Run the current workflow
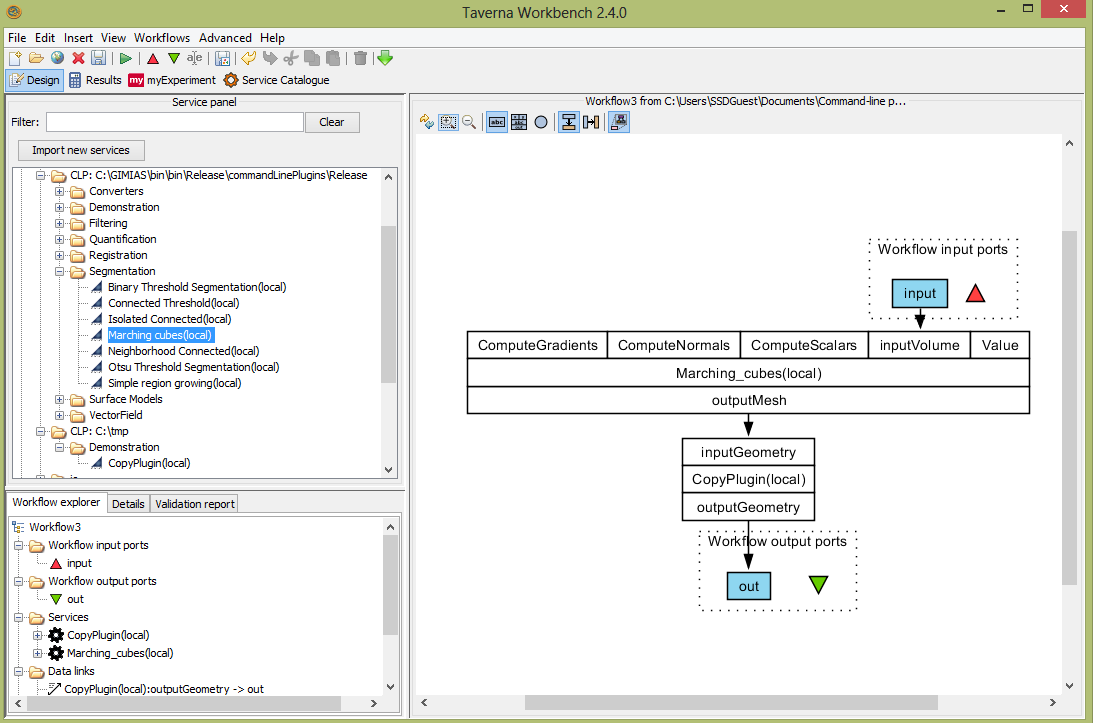1093x723 pixels. point(125,59)
